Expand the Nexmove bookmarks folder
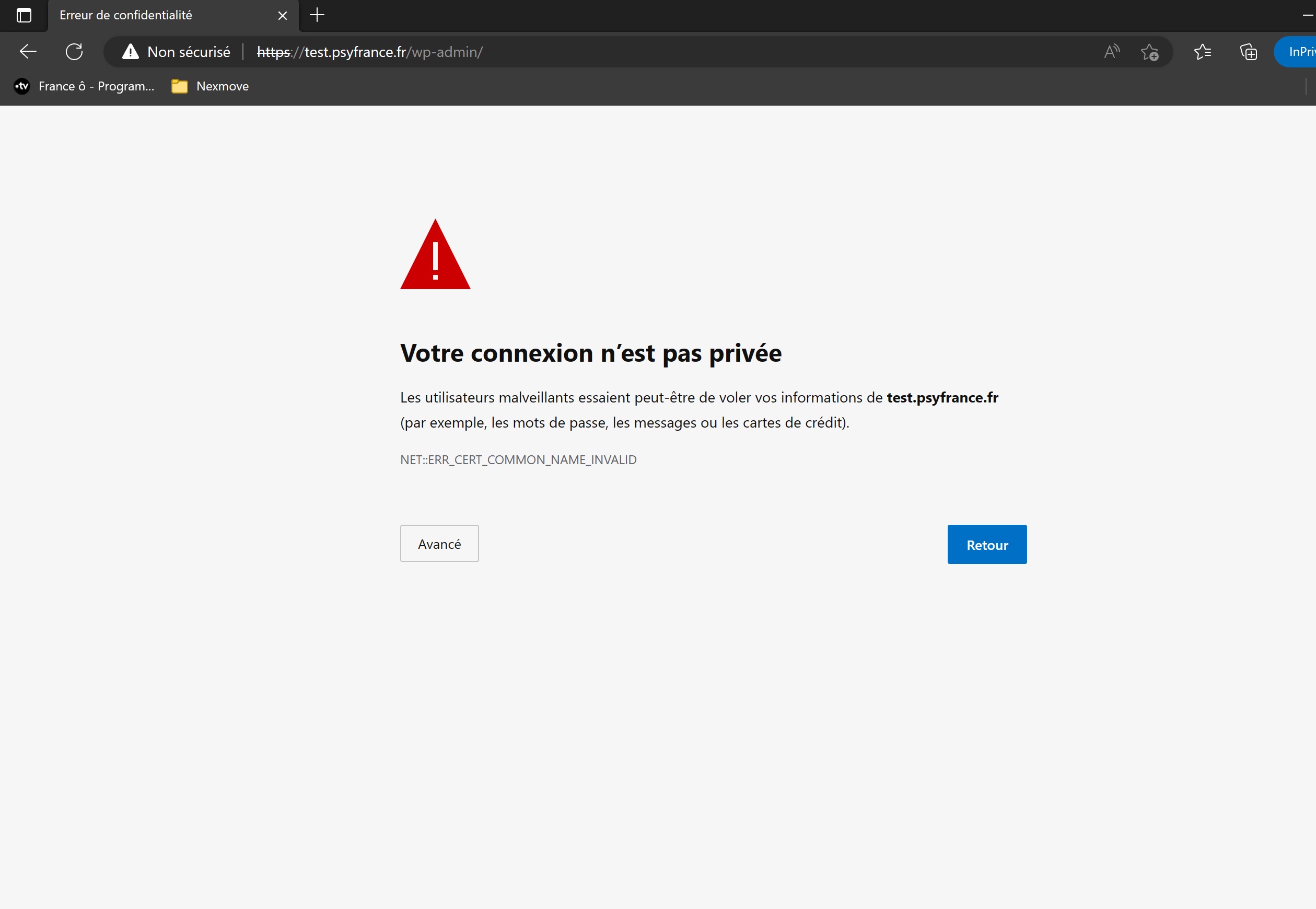This screenshot has width=1316, height=909. tap(211, 86)
